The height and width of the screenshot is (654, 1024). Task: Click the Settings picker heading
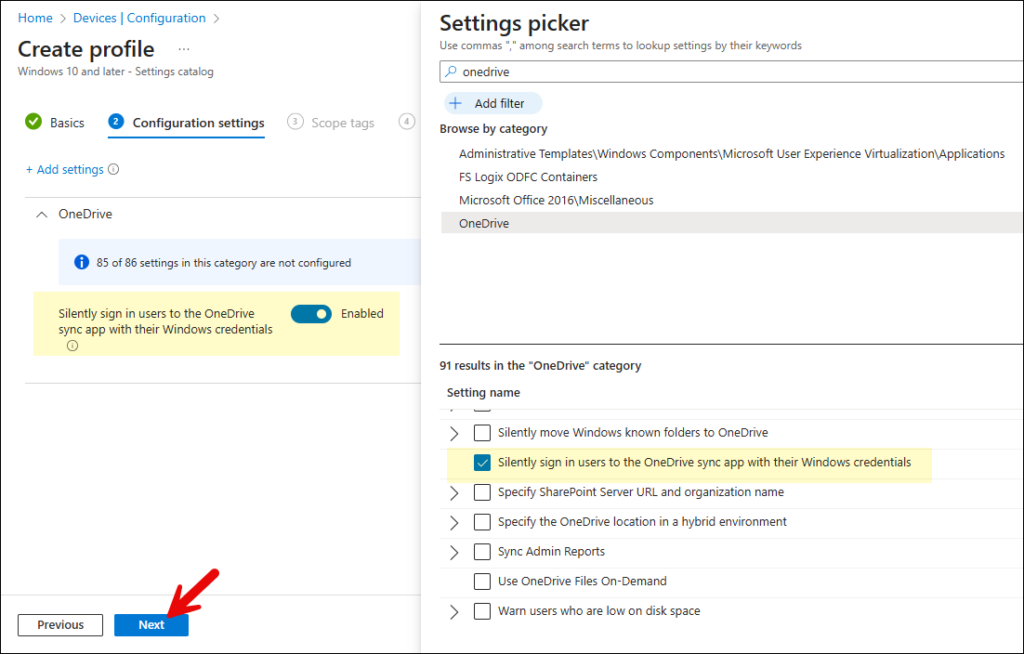click(514, 23)
